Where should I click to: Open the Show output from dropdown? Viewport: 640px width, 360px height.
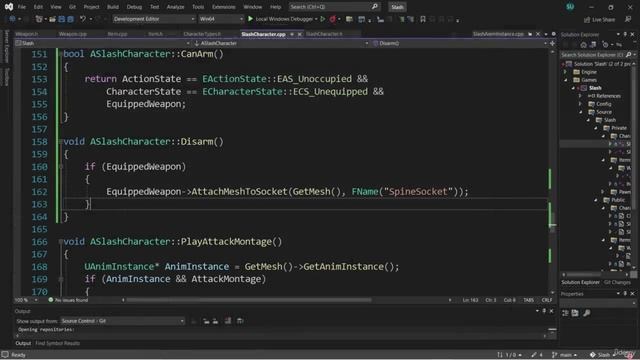point(122,321)
